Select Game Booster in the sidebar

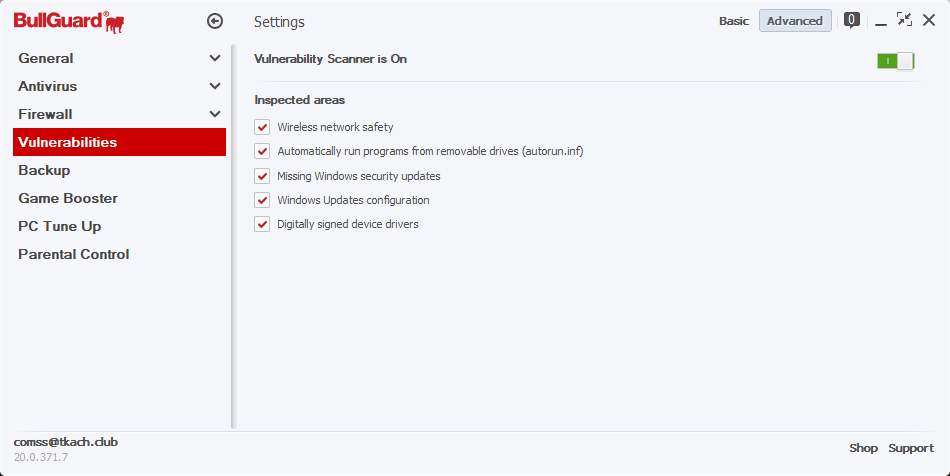[68, 198]
